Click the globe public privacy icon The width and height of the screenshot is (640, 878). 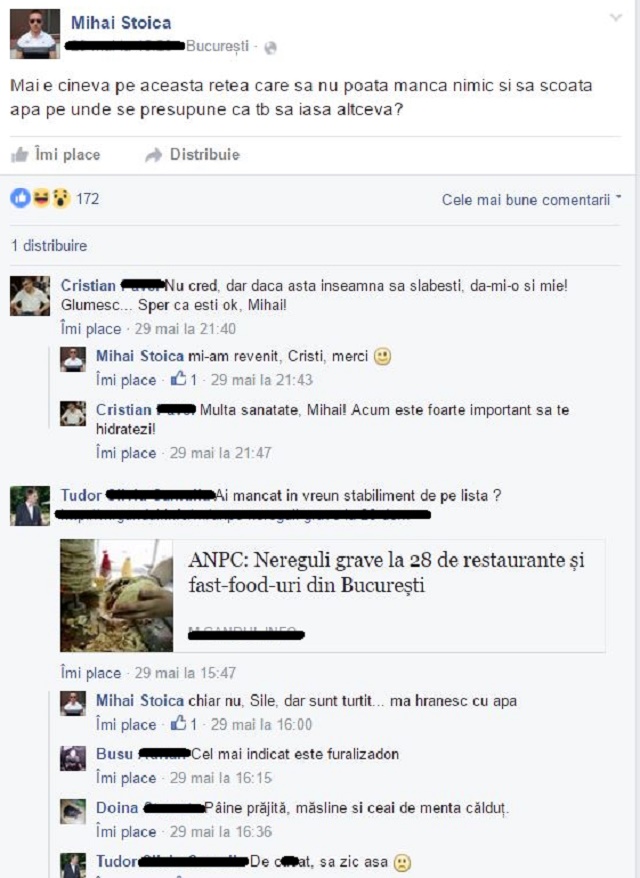click(270, 48)
